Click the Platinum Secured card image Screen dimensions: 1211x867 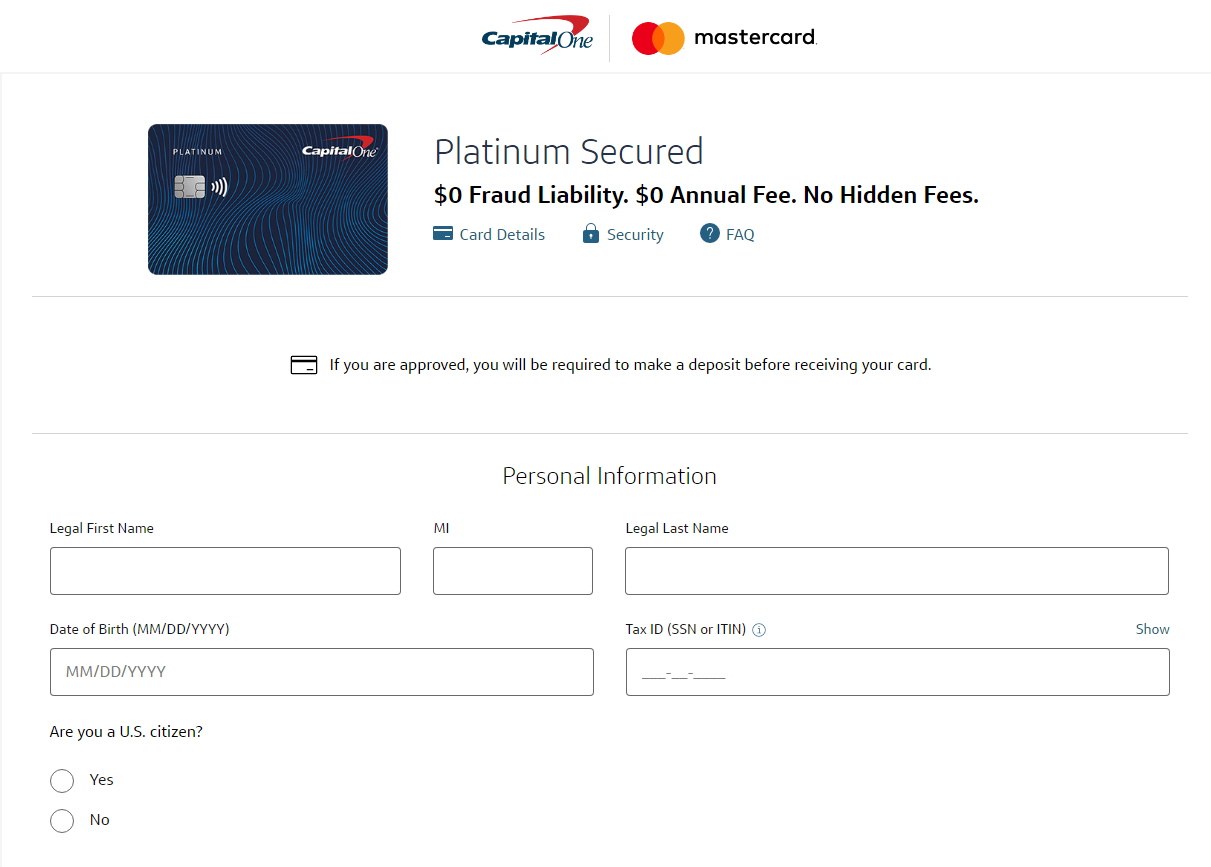coord(268,199)
